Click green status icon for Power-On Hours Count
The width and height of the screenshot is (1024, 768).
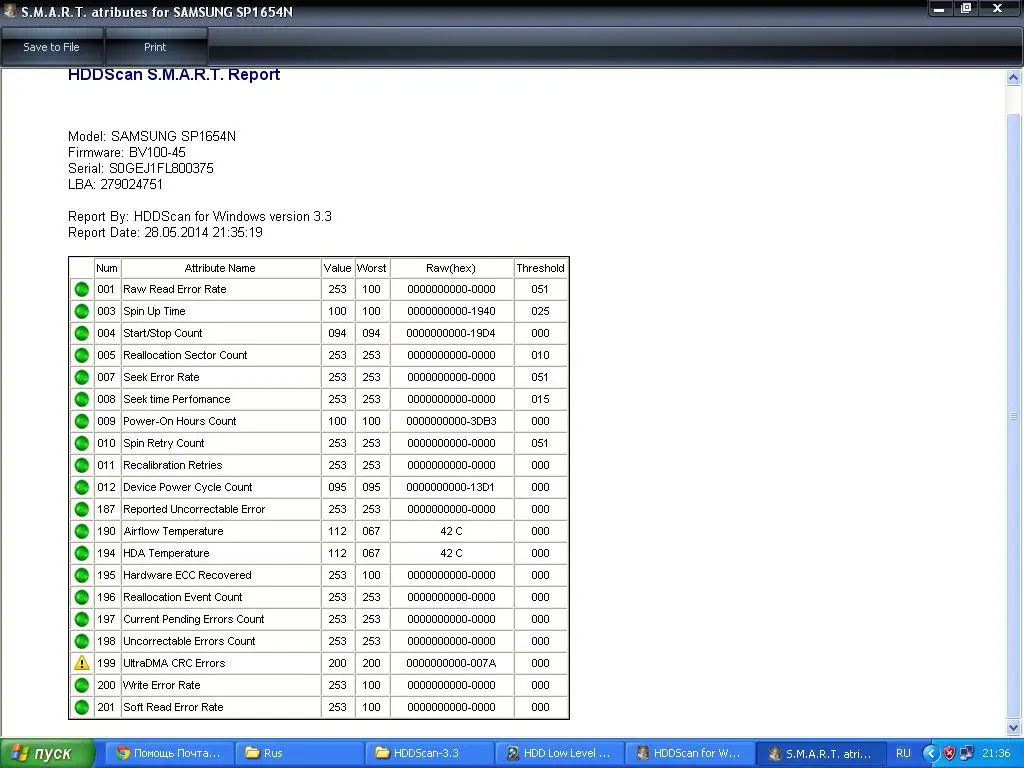pyautogui.click(x=82, y=421)
